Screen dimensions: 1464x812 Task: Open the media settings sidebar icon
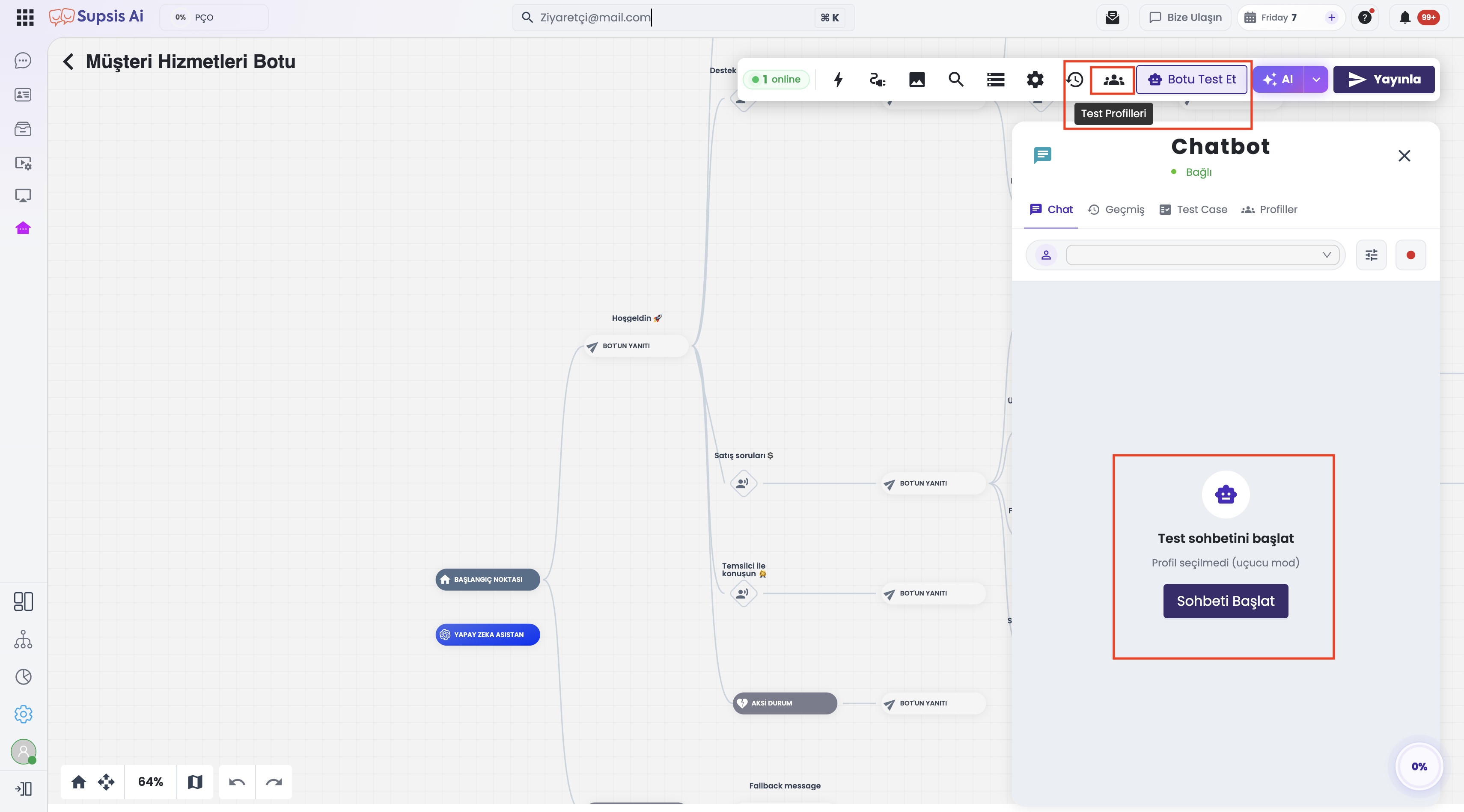coord(23,163)
